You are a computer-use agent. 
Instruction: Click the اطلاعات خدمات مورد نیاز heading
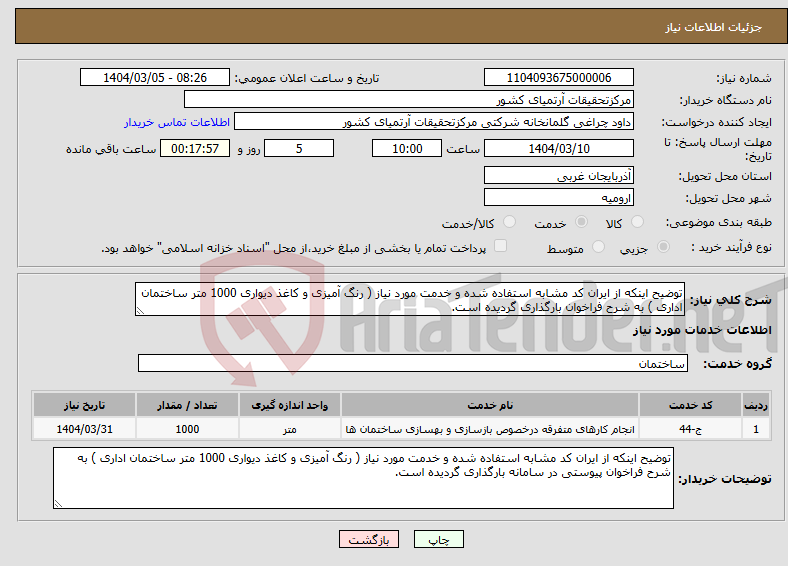702,330
